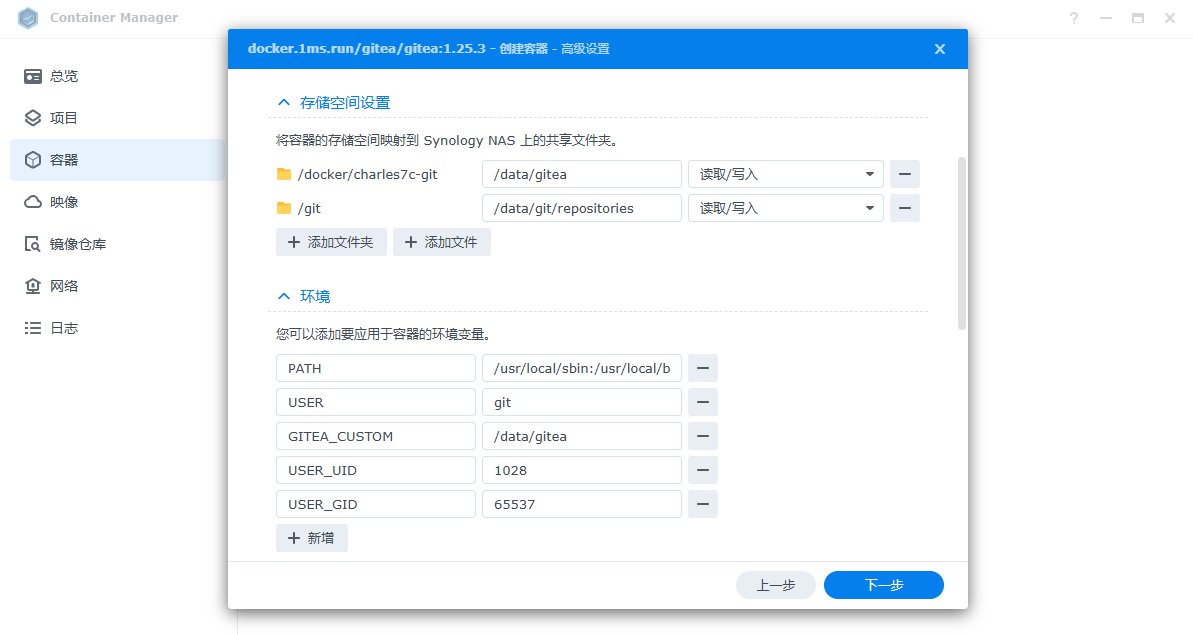Screen dimensions: 1193x634
Task: Remove the /git folder mapping row
Action: (904, 208)
